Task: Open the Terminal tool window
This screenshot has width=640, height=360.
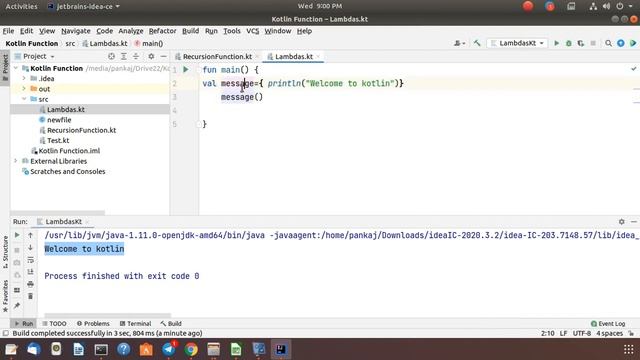Action: (x=136, y=323)
